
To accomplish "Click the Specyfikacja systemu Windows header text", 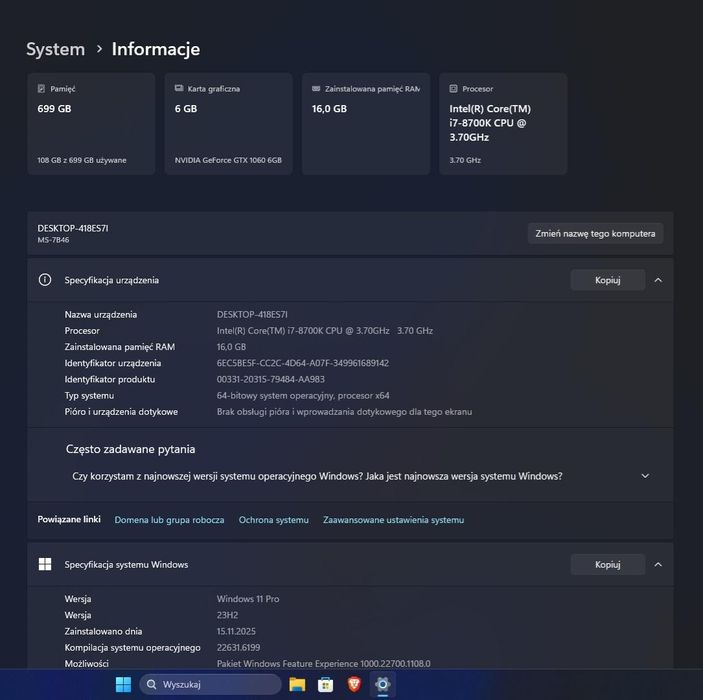I will (126, 565).
